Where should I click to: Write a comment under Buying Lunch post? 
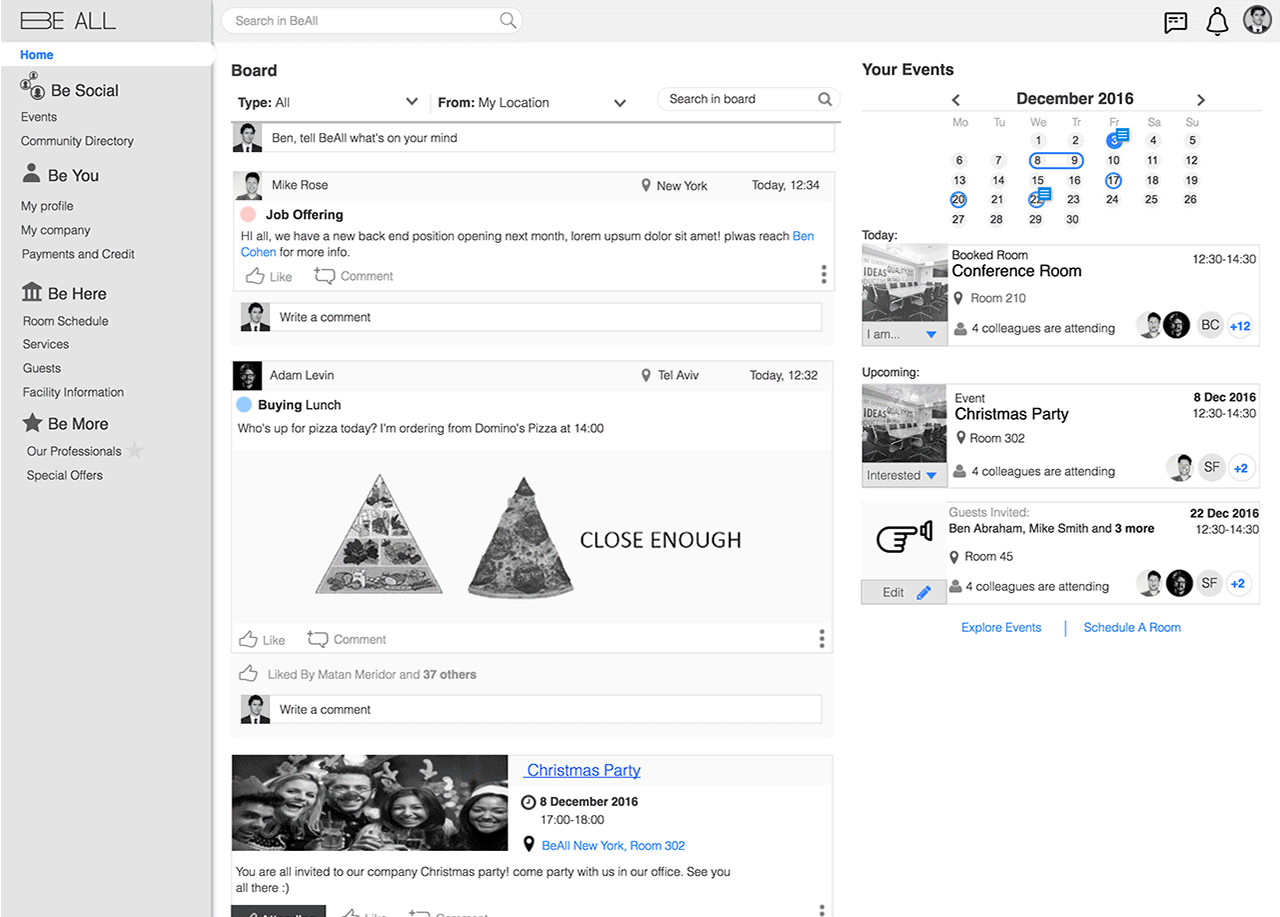coord(545,709)
